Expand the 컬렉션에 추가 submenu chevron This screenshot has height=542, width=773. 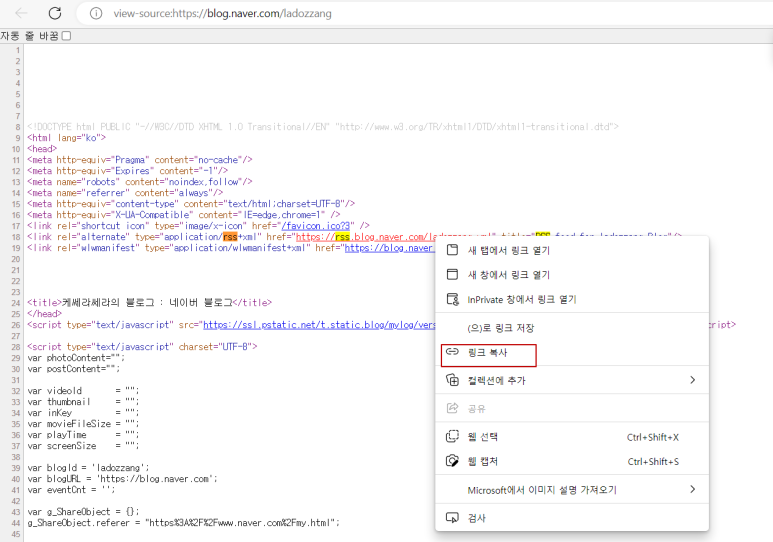coord(692,380)
